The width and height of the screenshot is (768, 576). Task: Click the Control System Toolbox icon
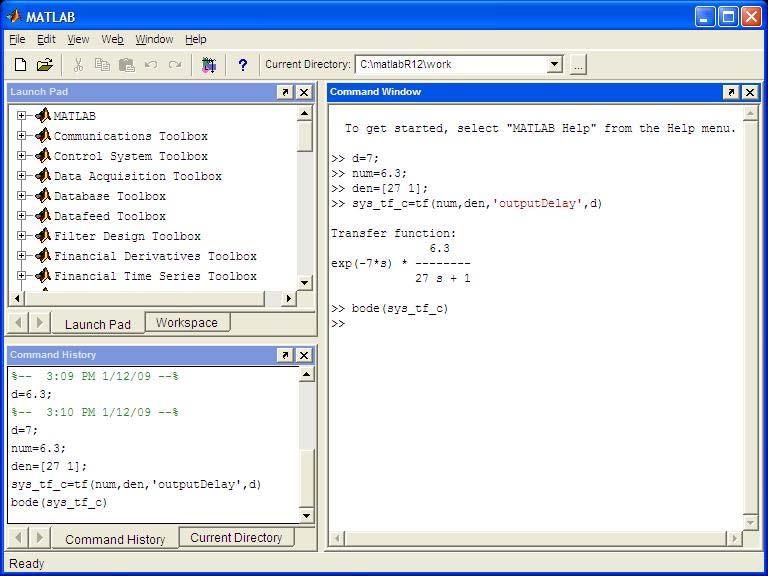[x=43, y=156]
